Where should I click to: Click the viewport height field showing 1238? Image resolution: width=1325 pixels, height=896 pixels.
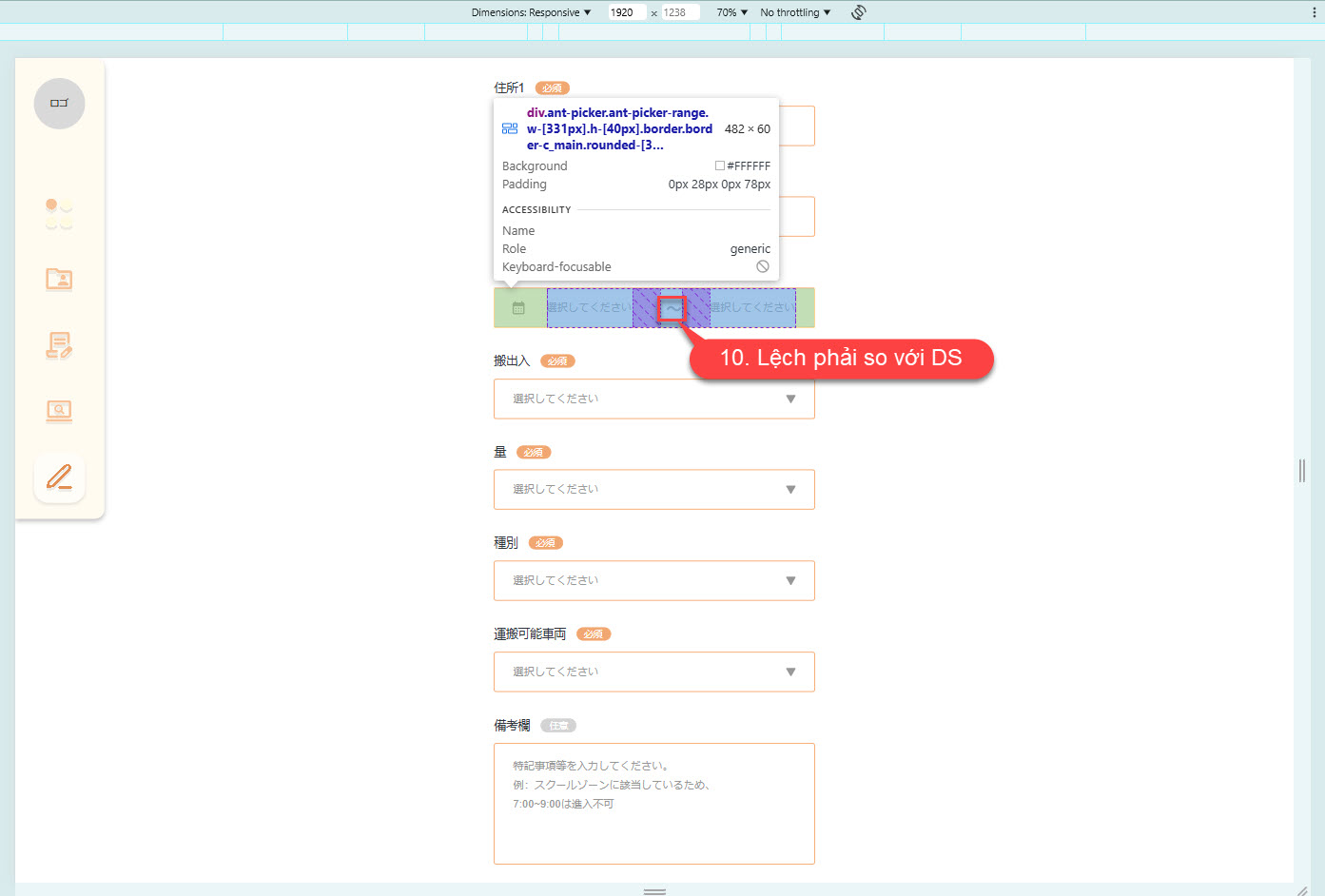click(x=679, y=12)
